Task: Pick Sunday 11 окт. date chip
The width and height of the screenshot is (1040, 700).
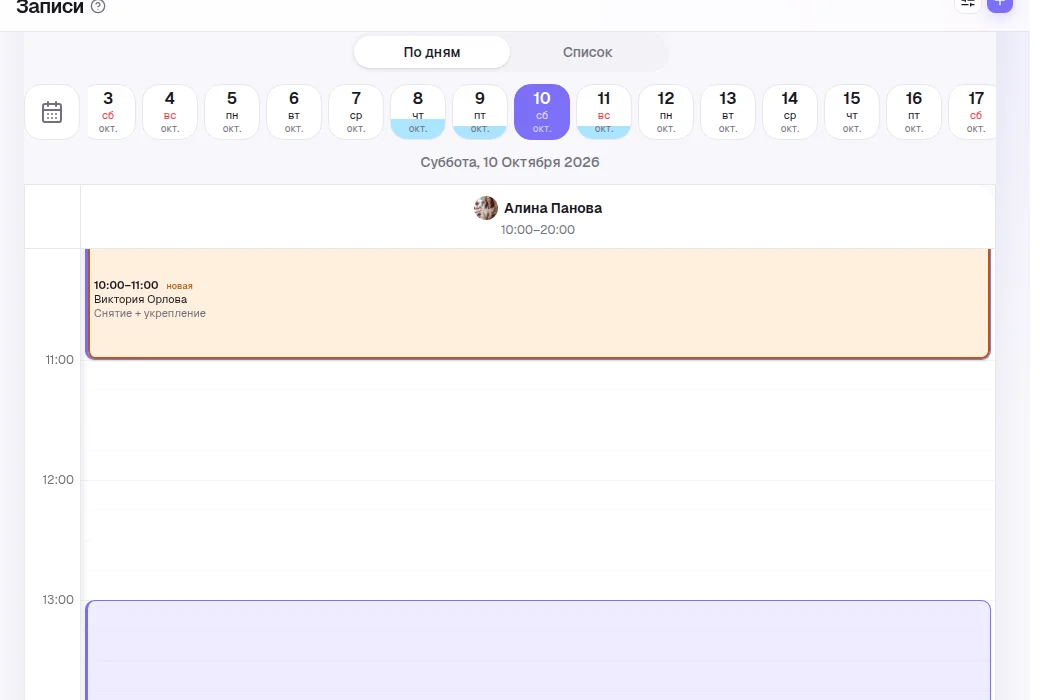Action: click(604, 112)
